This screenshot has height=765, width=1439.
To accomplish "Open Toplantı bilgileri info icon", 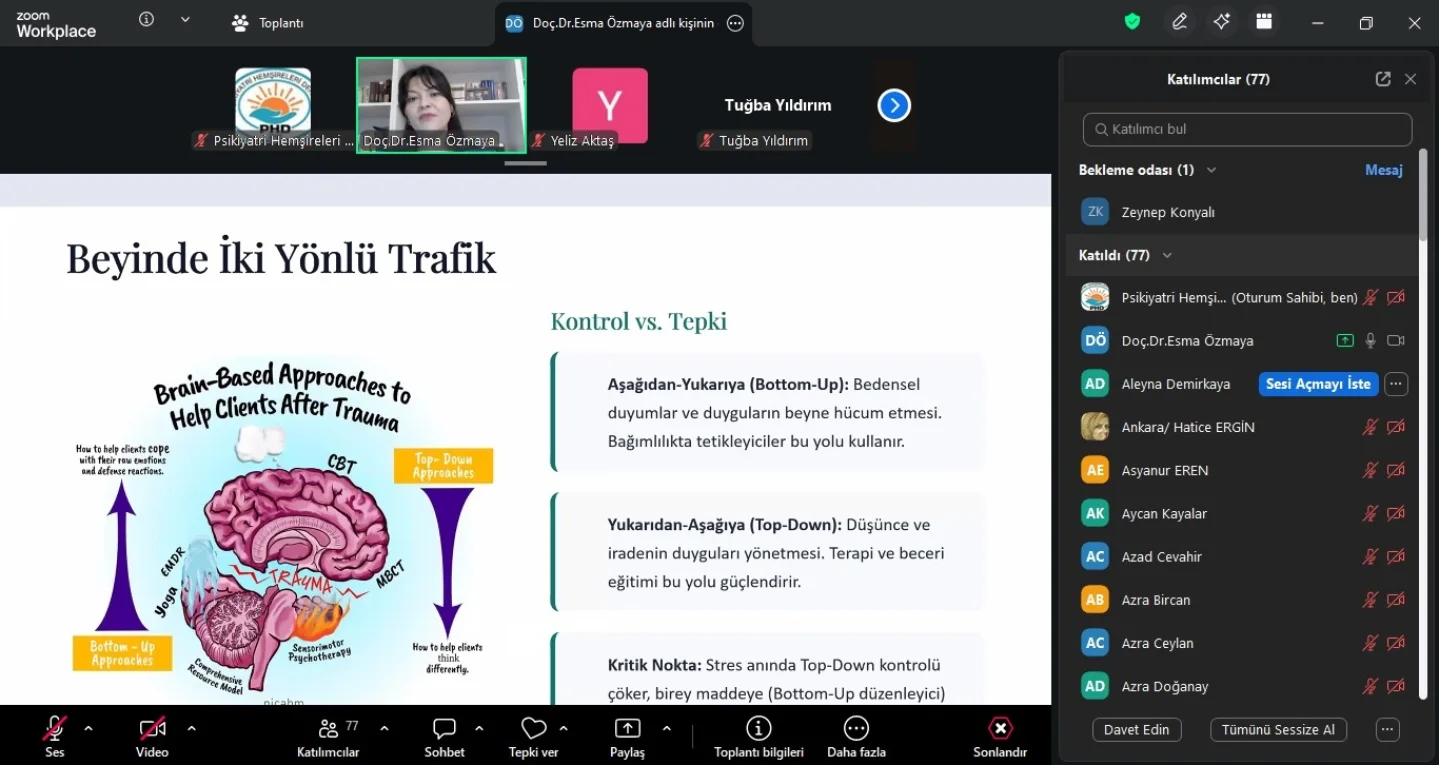I will point(758,729).
